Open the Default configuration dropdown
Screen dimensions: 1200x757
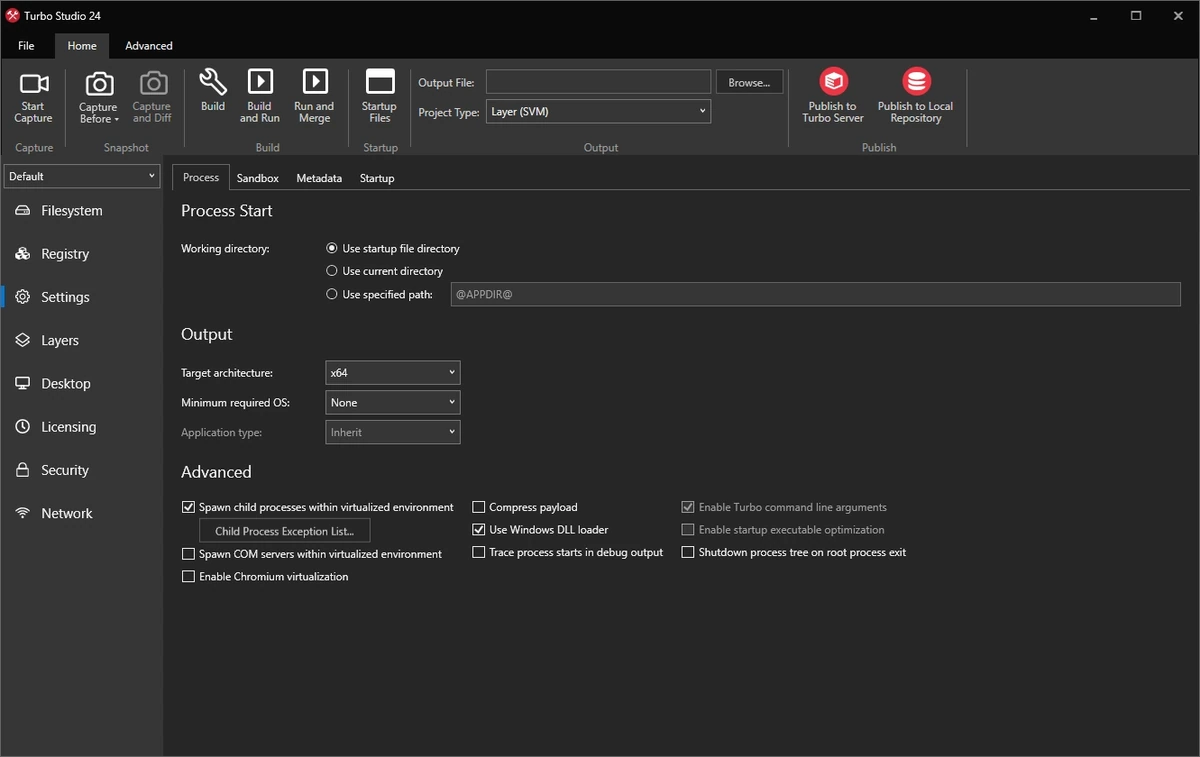point(82,176)
